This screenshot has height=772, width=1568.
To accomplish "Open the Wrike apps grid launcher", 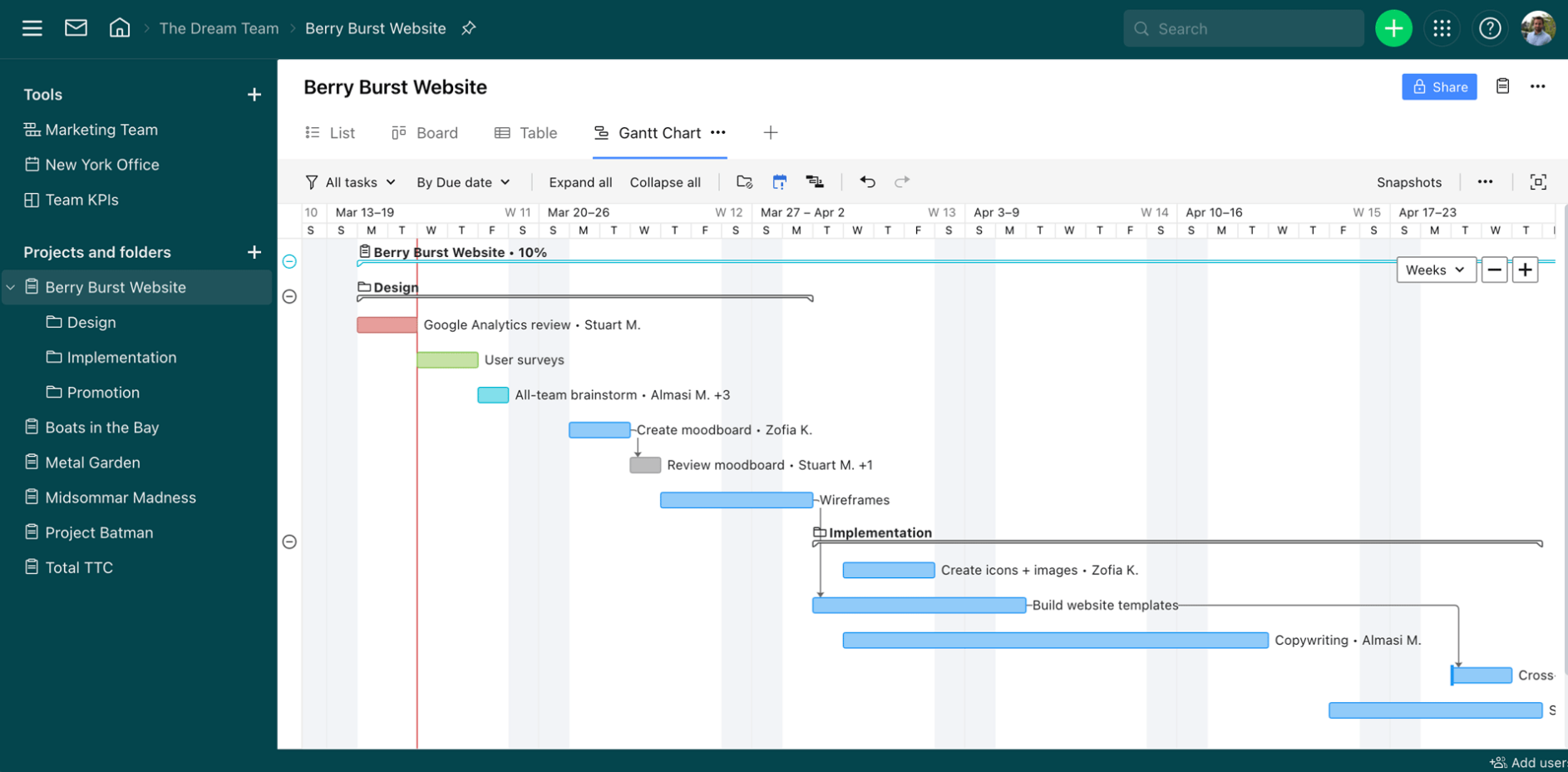I will click(1442, 27).
